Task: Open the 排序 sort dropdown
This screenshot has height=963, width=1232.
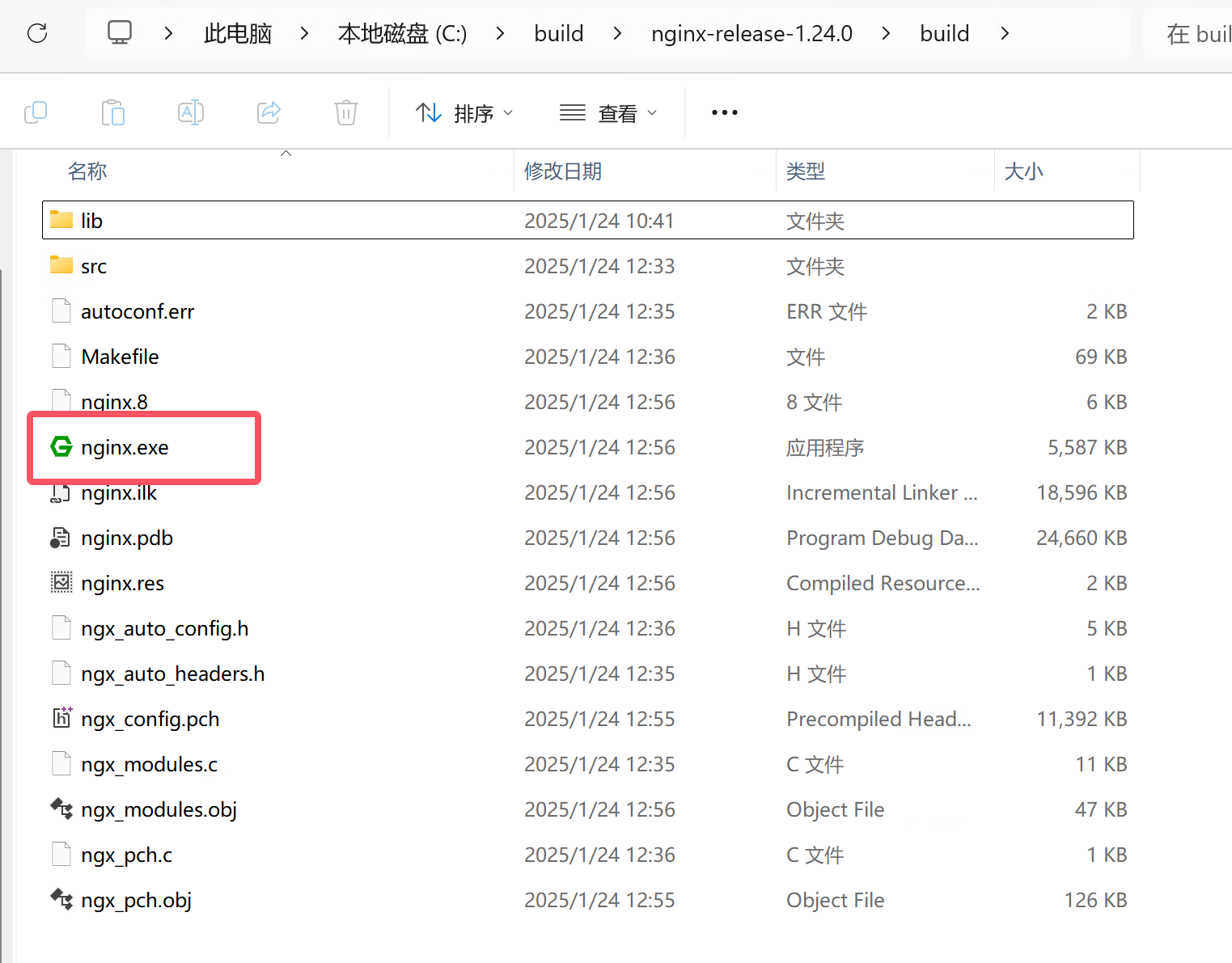Action: pyautogui.click(x=464, y=113)
